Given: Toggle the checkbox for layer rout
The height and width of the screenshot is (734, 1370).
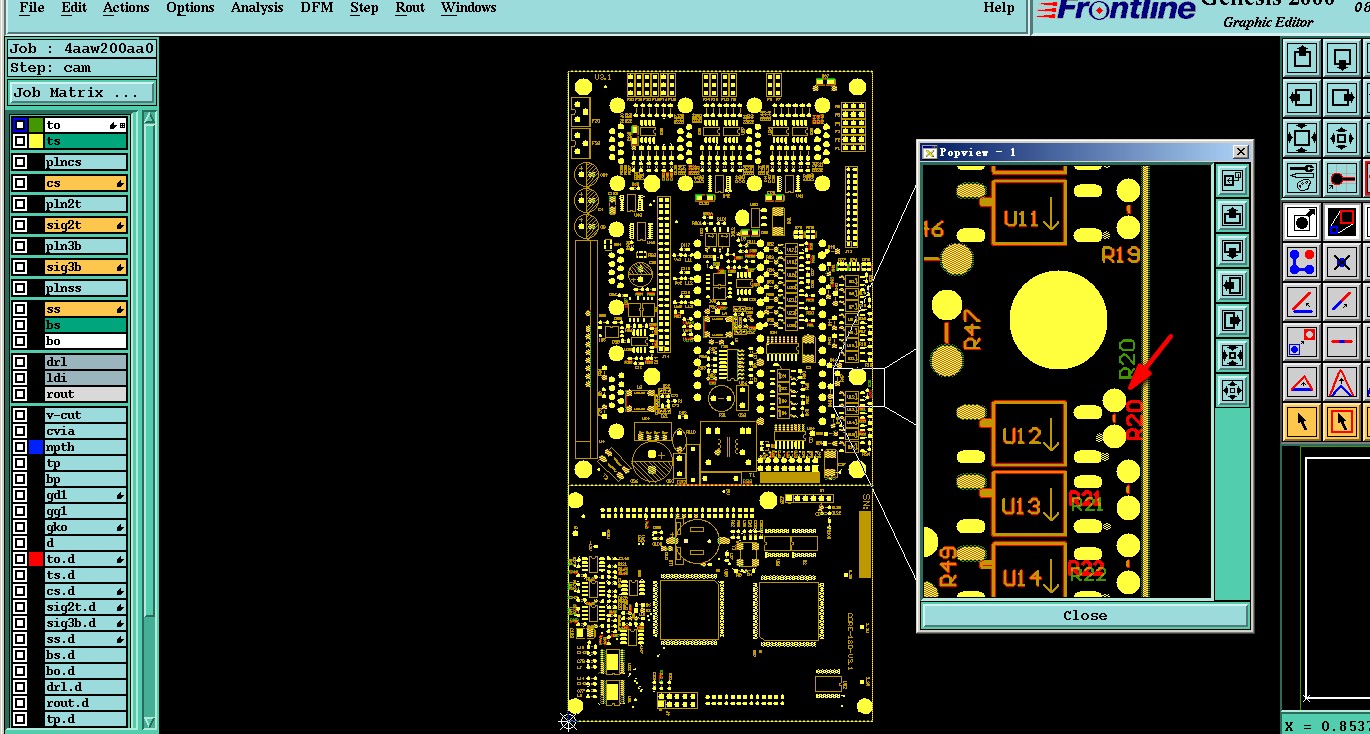Looking at the screenshot, I should pos(20,394).
